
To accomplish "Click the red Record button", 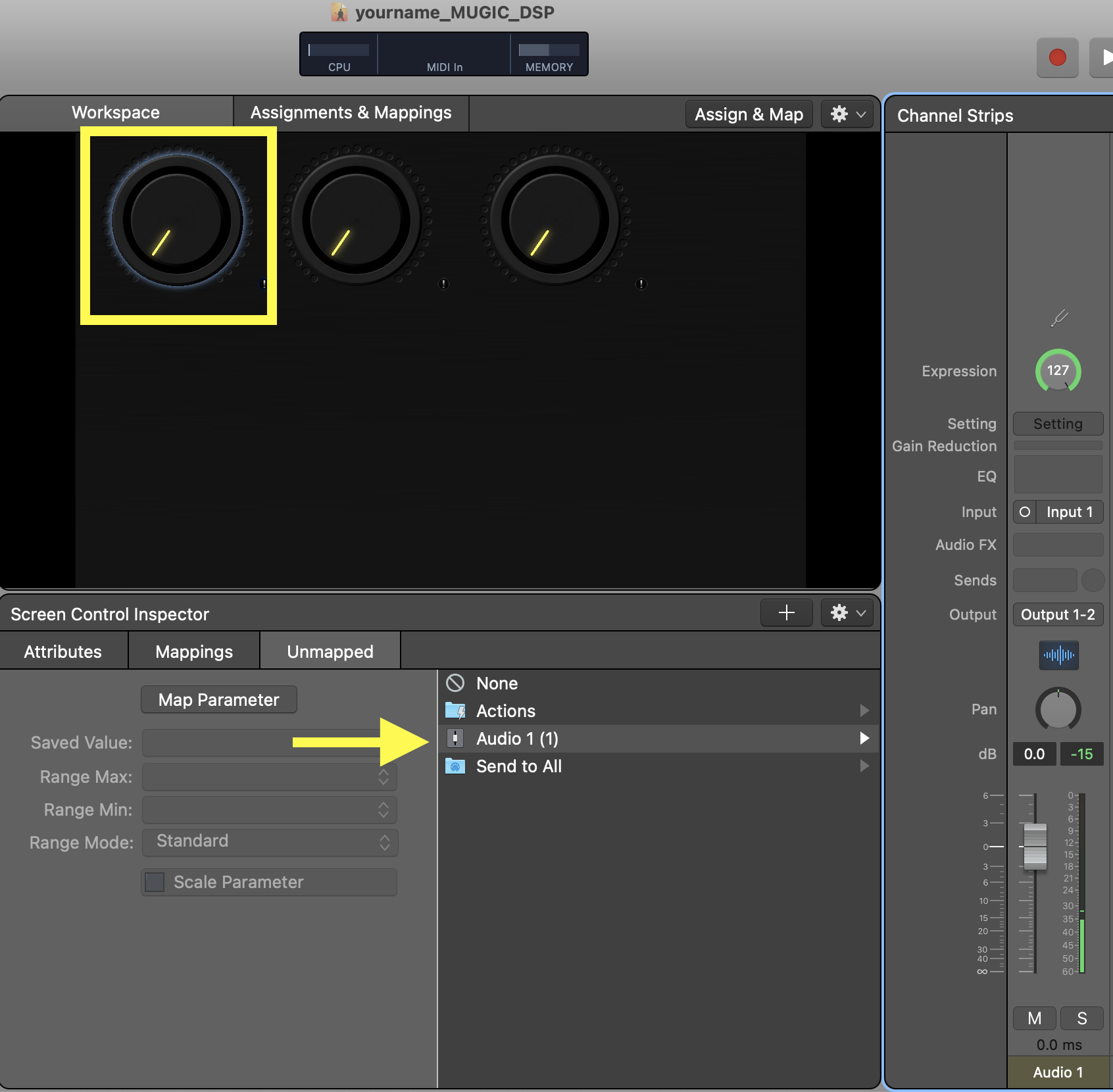I will (1057, 58).
